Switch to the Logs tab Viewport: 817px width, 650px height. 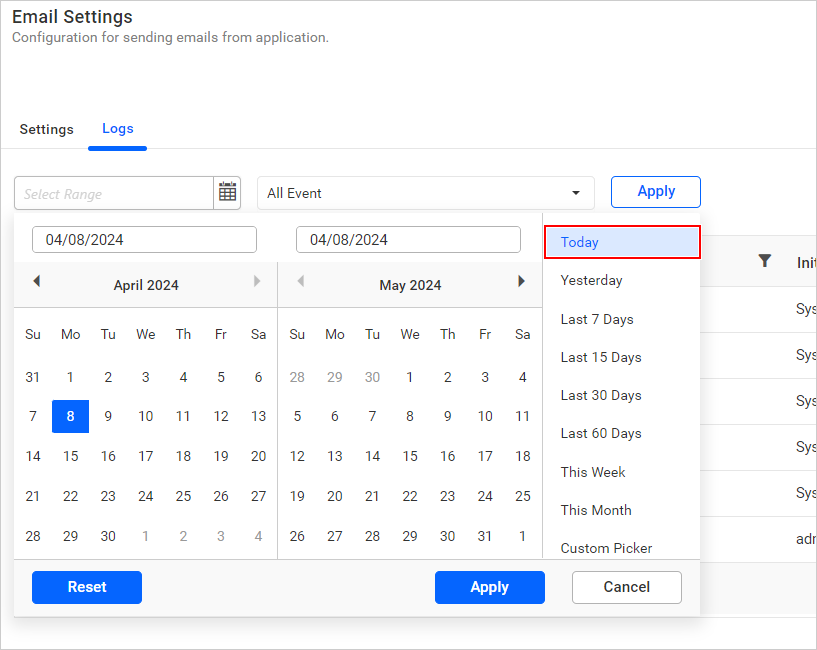tap(117, 128)
